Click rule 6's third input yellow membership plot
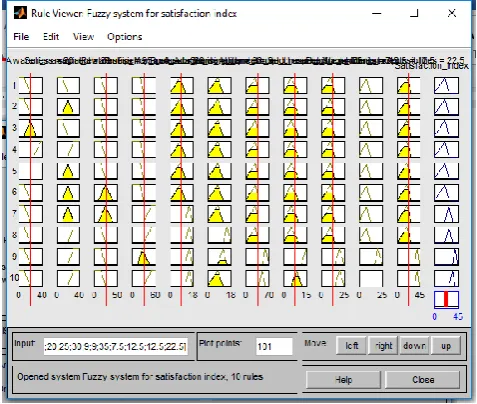Viewport: 477px width, 404px height. point(106,192)
